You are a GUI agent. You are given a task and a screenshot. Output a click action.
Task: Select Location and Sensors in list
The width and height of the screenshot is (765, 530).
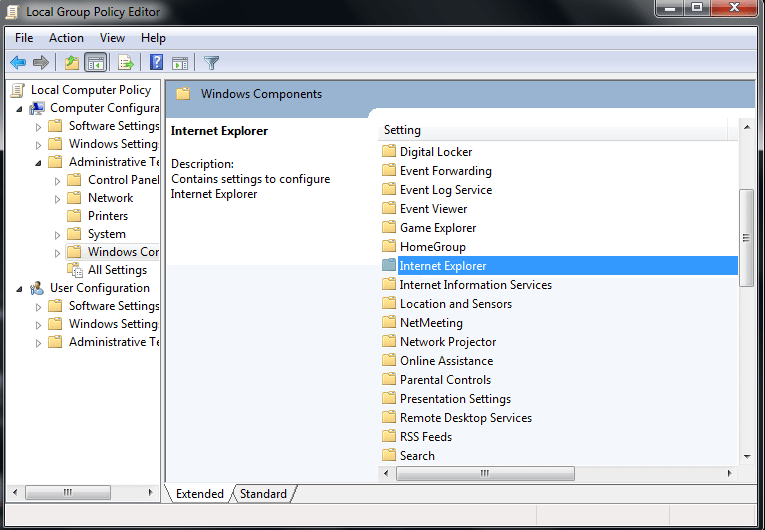click(456, 304)
